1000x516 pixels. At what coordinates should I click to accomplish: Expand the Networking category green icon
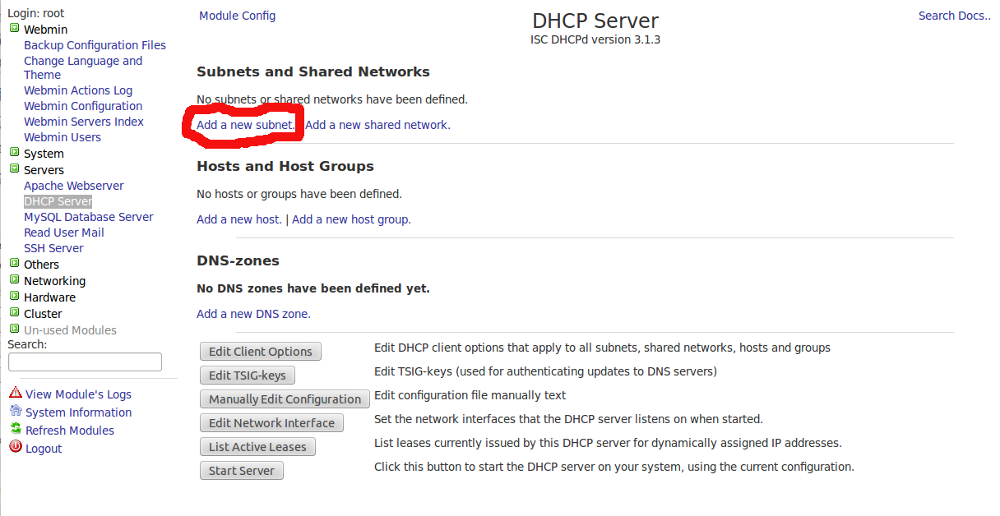point(14,280)
